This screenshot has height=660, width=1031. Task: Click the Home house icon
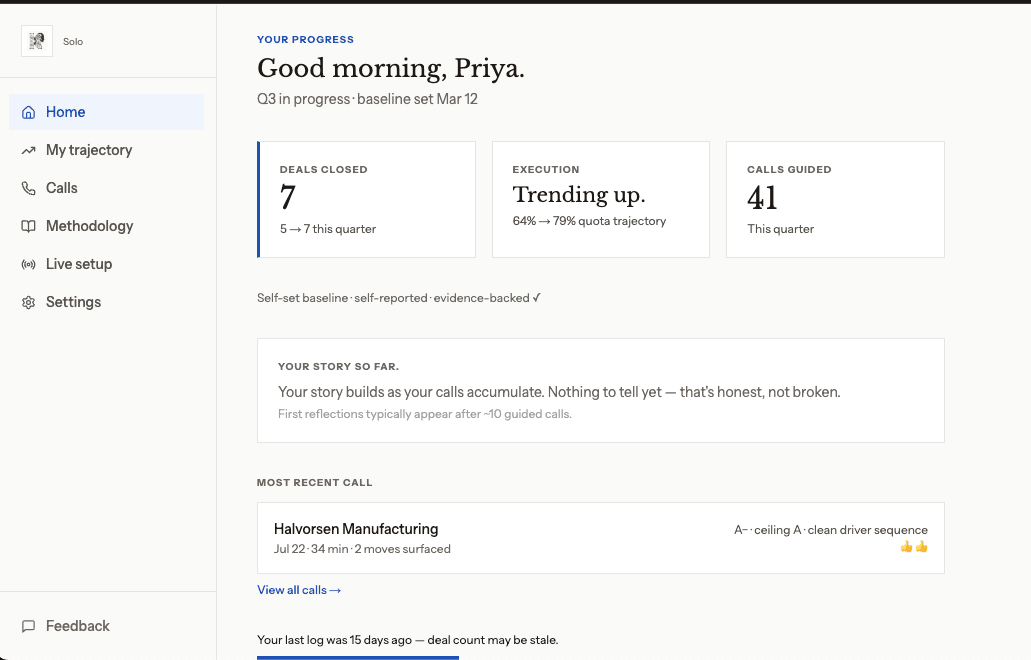click(x=28, y=112)
